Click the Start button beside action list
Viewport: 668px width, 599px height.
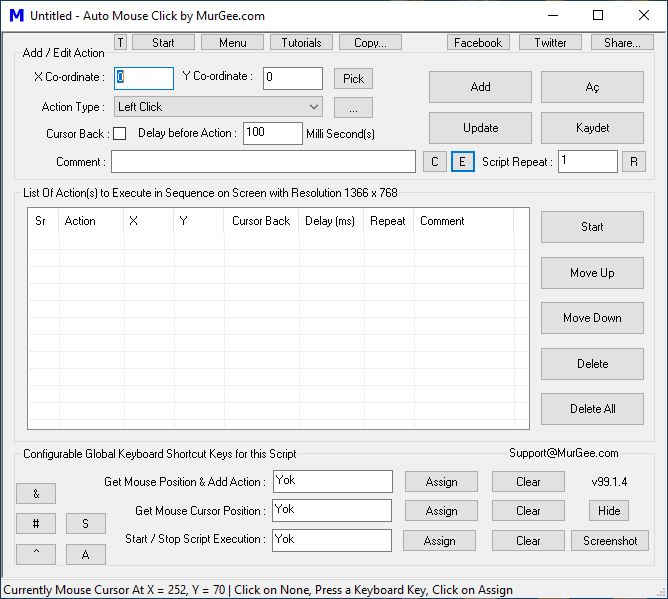pyautogui.click(x=593, y=227)
